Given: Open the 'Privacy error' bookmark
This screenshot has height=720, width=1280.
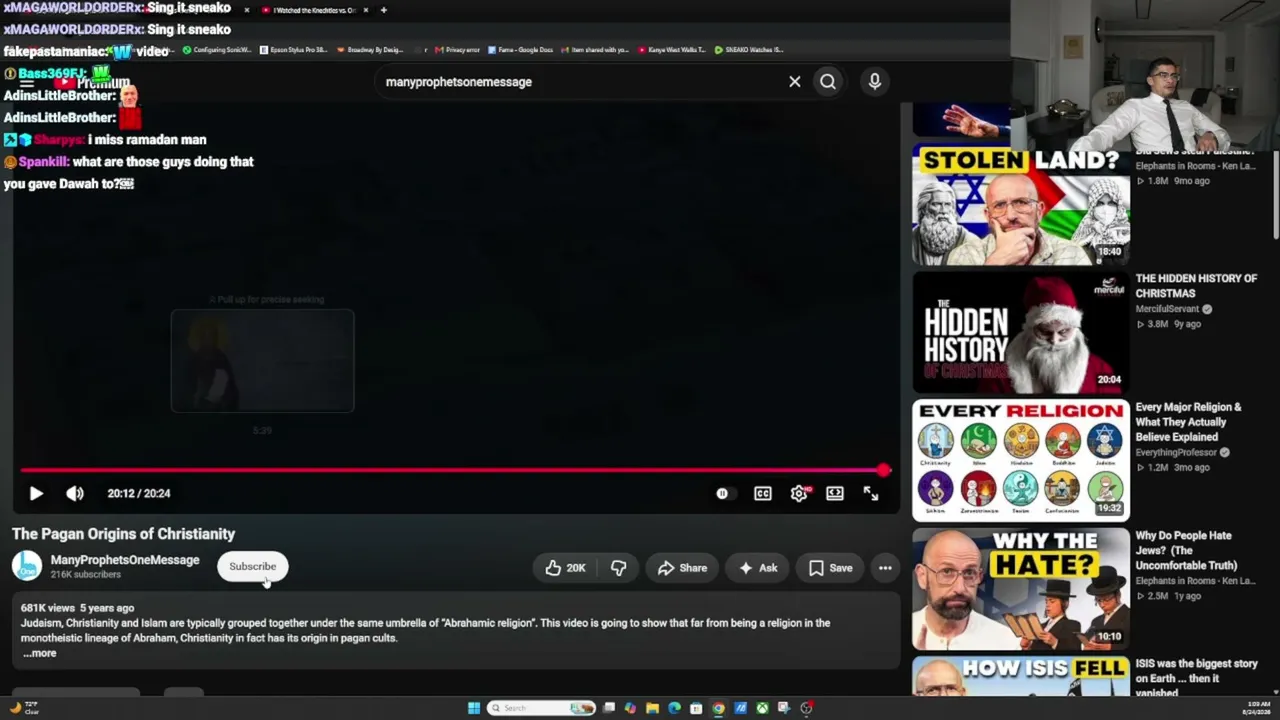Looking at the screenshot, I should (x=457, y=49).
